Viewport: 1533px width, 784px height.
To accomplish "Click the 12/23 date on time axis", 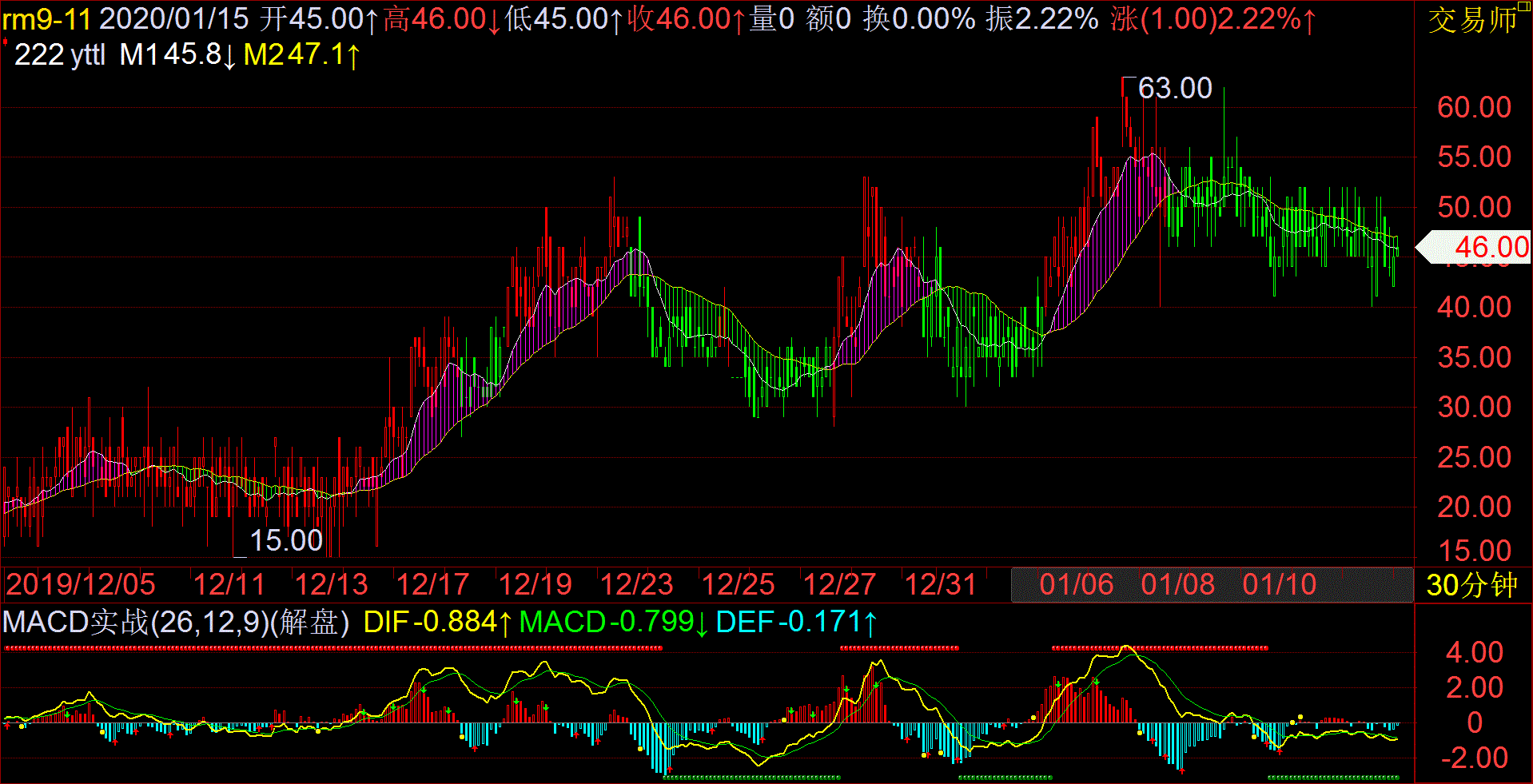I will (x=636, y=585).
